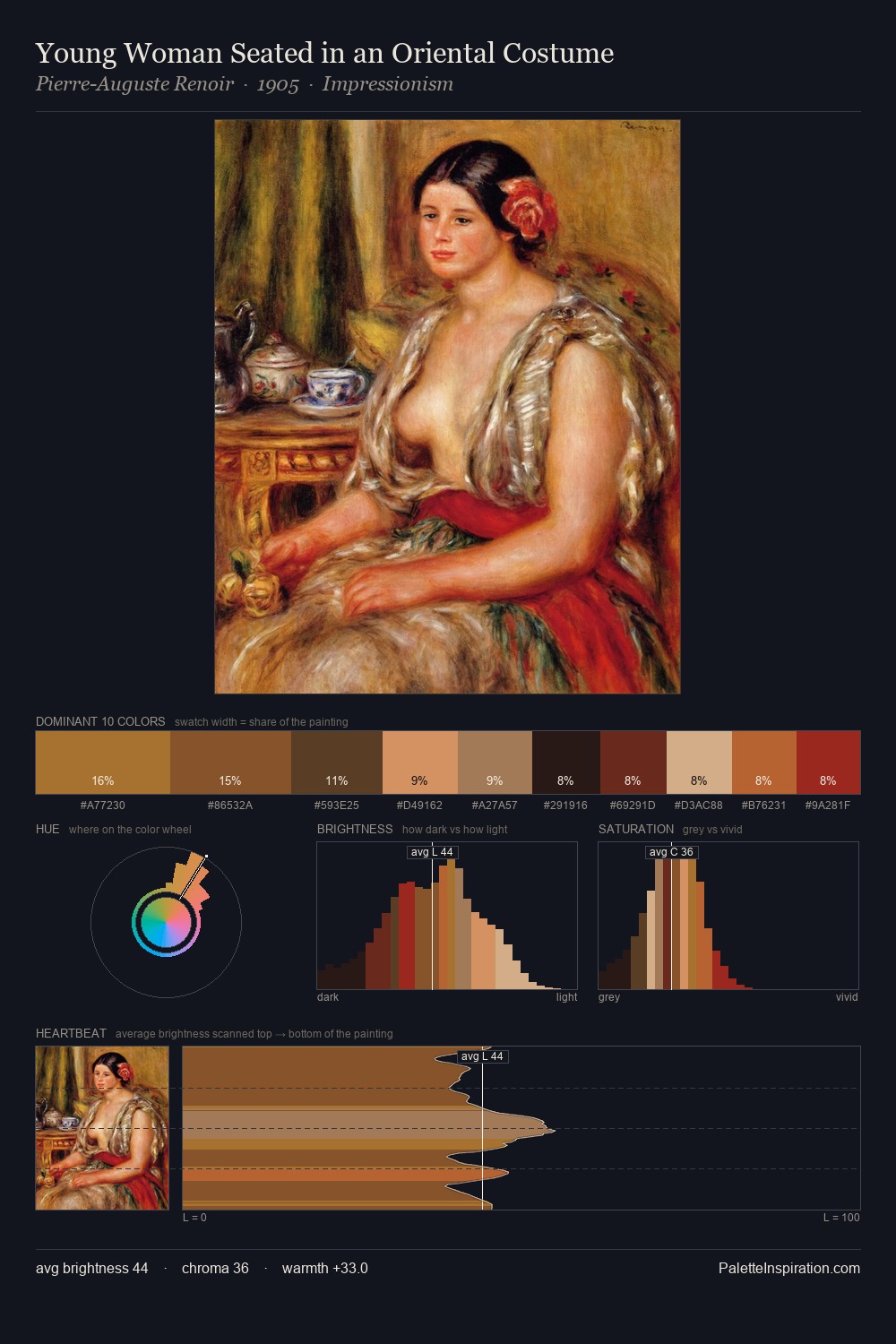
Task: Click the 'L = 100' axis label
Action: (841, 1218)
